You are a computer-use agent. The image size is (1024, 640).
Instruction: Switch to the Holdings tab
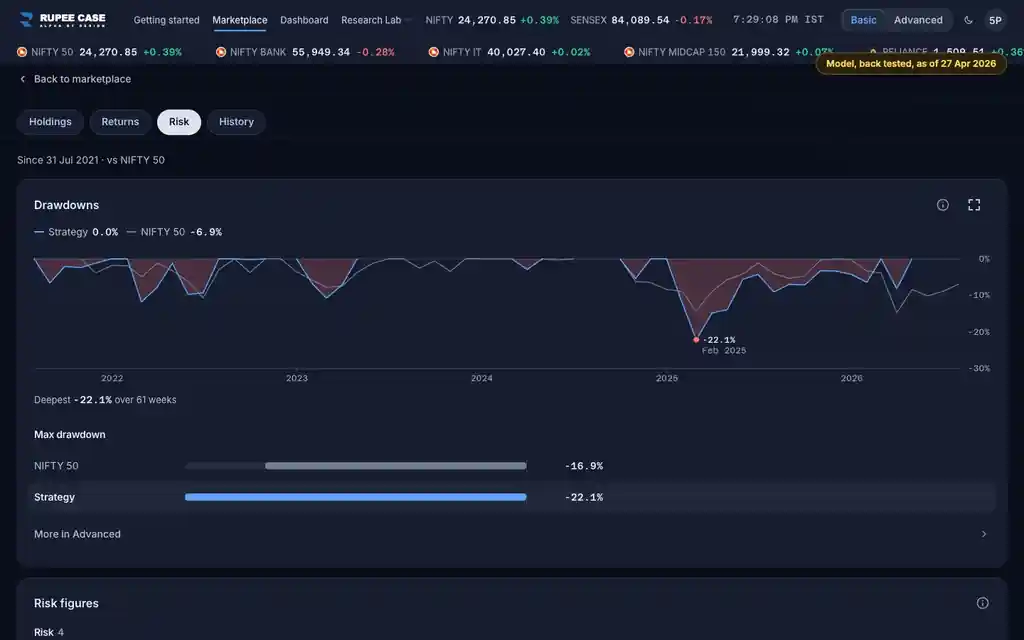[x=50, y=122]
